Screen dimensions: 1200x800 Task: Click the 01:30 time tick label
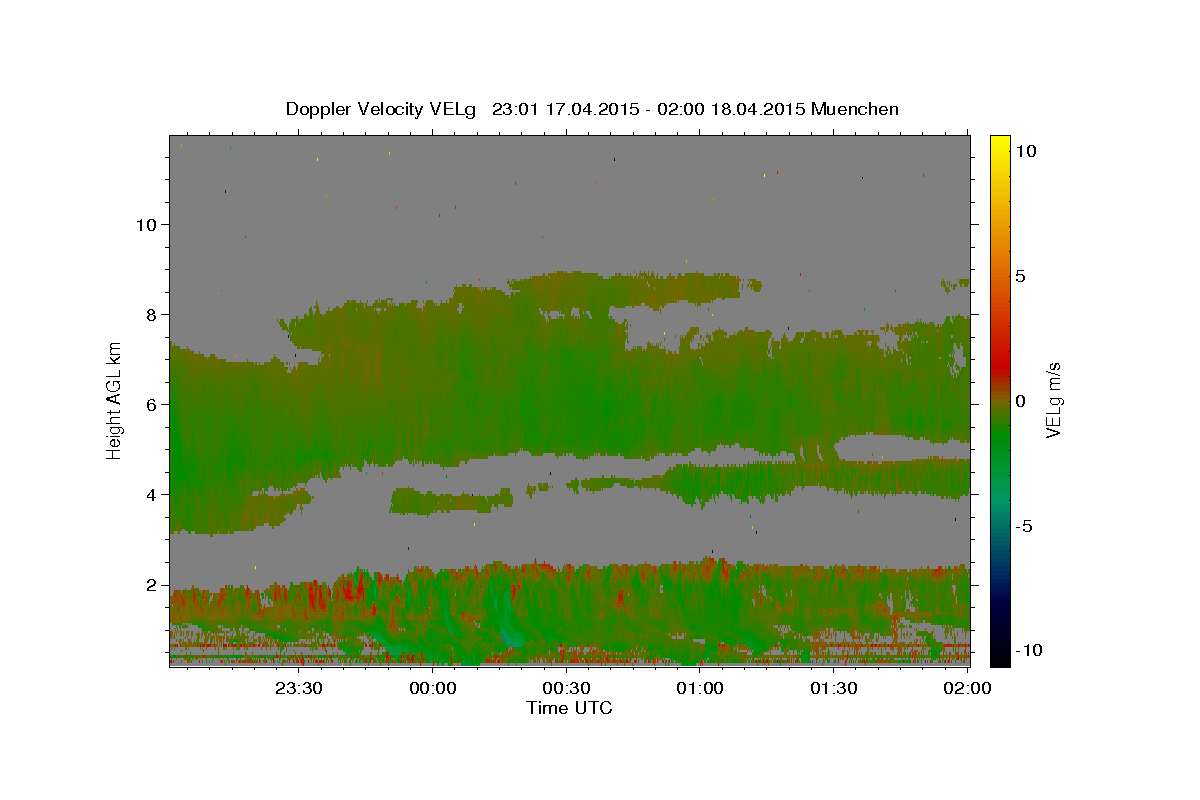tap(834, 688)
